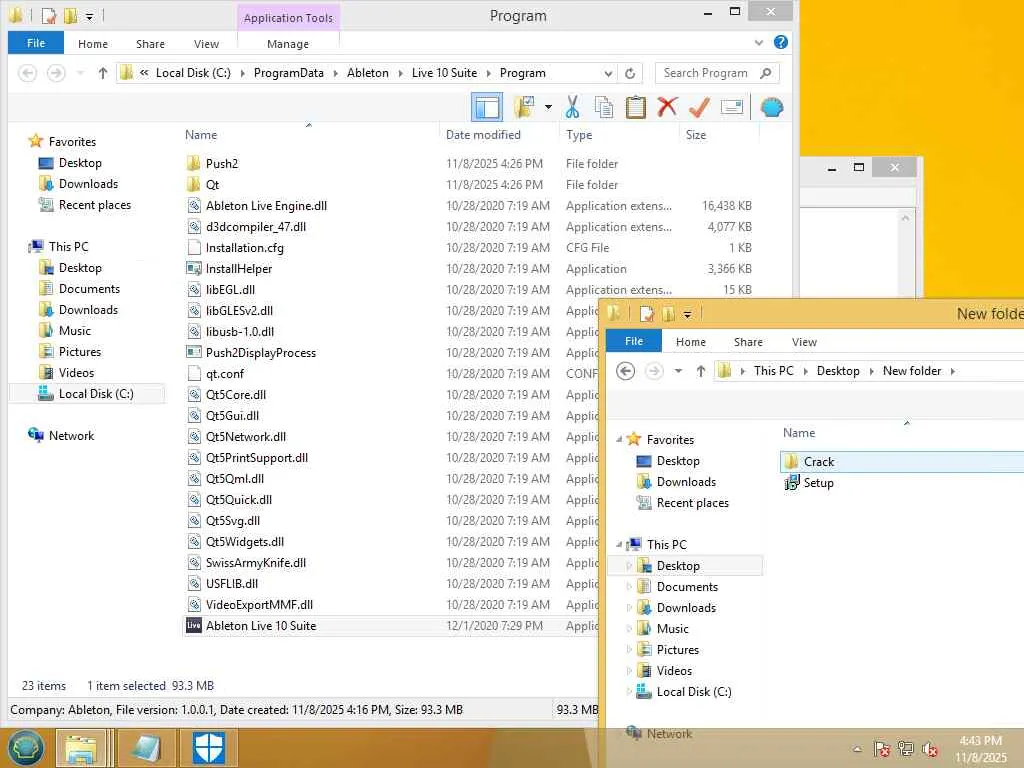
Task: Open the Home tab in New folder window
Action: (690, 342)
